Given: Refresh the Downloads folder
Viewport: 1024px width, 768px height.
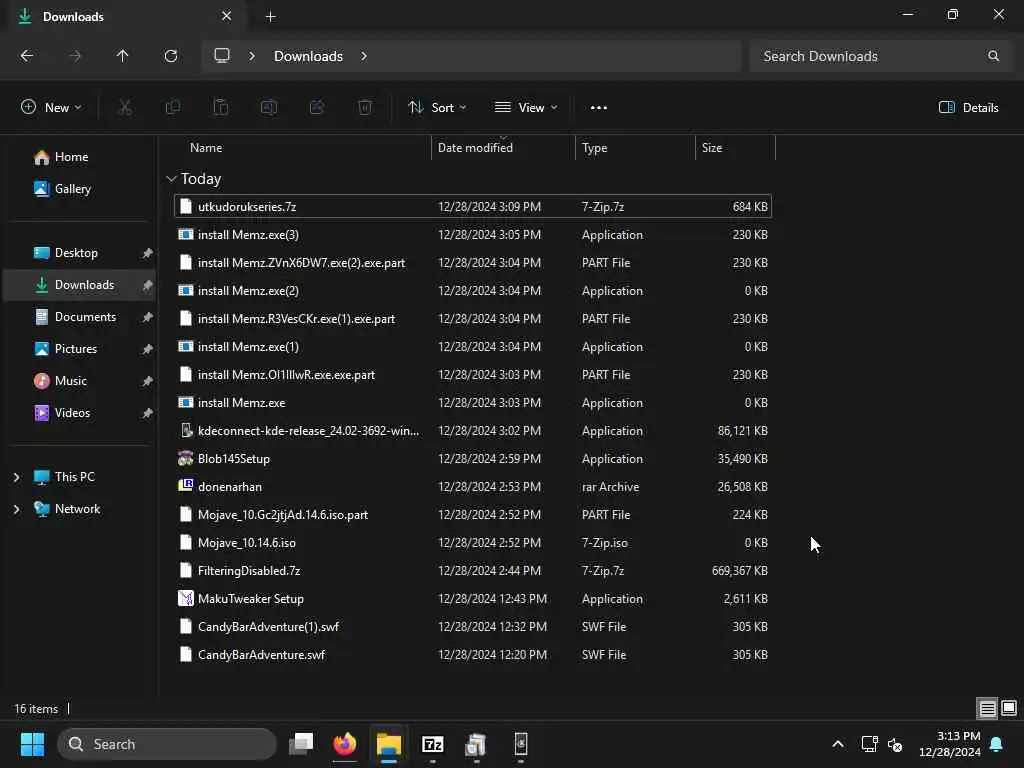Looking at the screenshot, I should click(171, 56).
